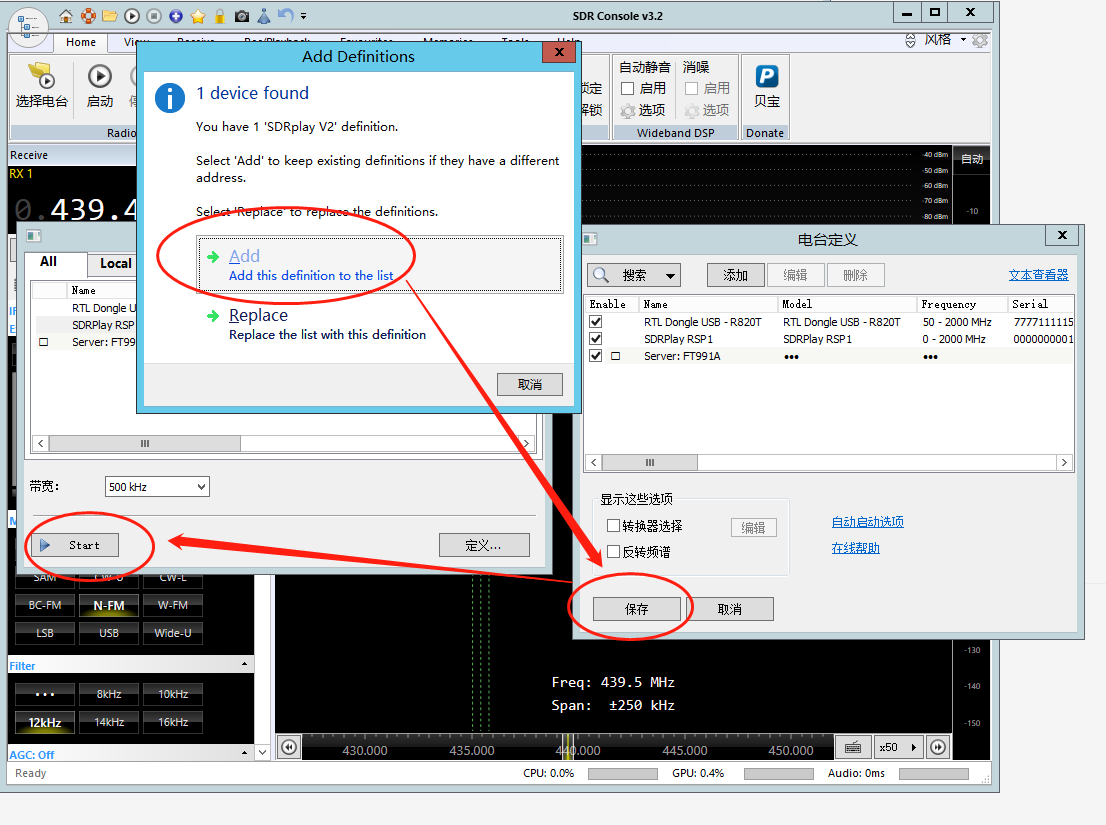Toggle Enable checkbox for RTL Dongle USB row
Viewport: 1106px width, 825px height.
pyautogui.click(x=596, y=322)
